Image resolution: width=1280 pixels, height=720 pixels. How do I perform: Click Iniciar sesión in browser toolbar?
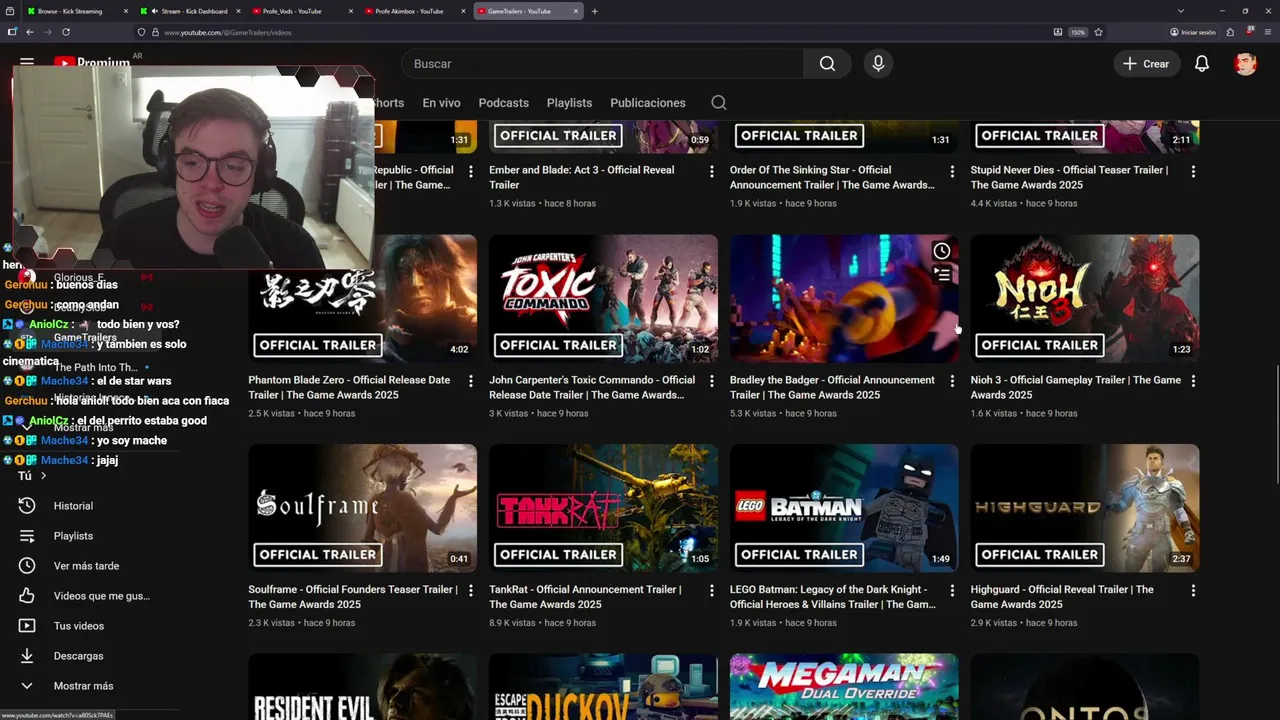click(x=1193, y=32)
